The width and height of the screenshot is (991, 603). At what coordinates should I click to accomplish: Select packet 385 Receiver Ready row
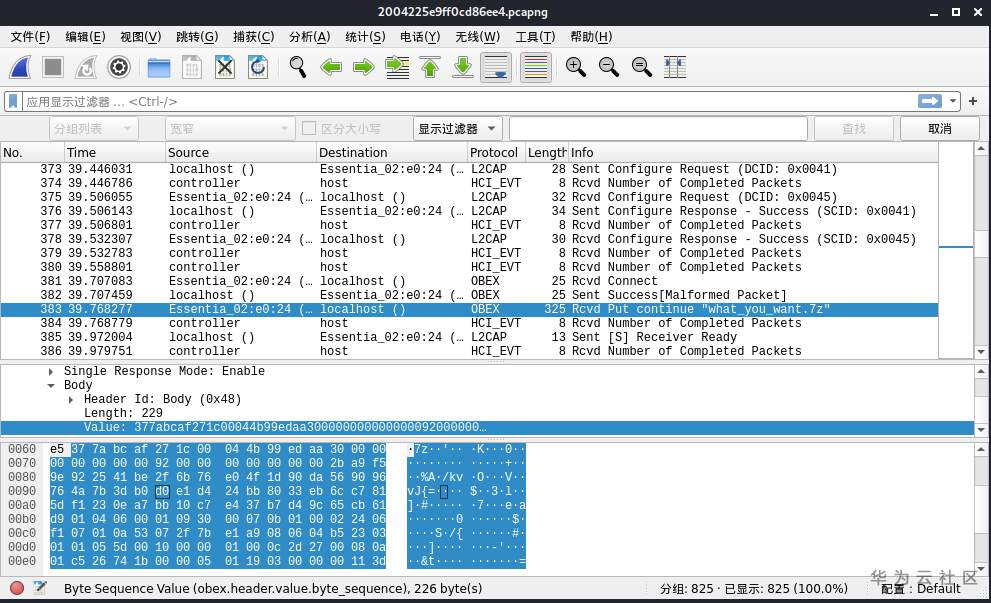[x=469, y=337]
